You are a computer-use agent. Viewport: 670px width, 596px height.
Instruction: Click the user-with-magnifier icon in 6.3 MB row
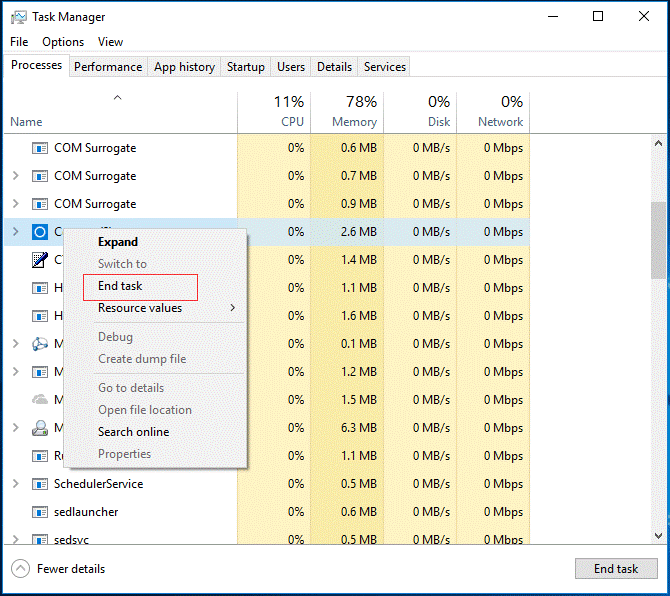click(40, 428)
